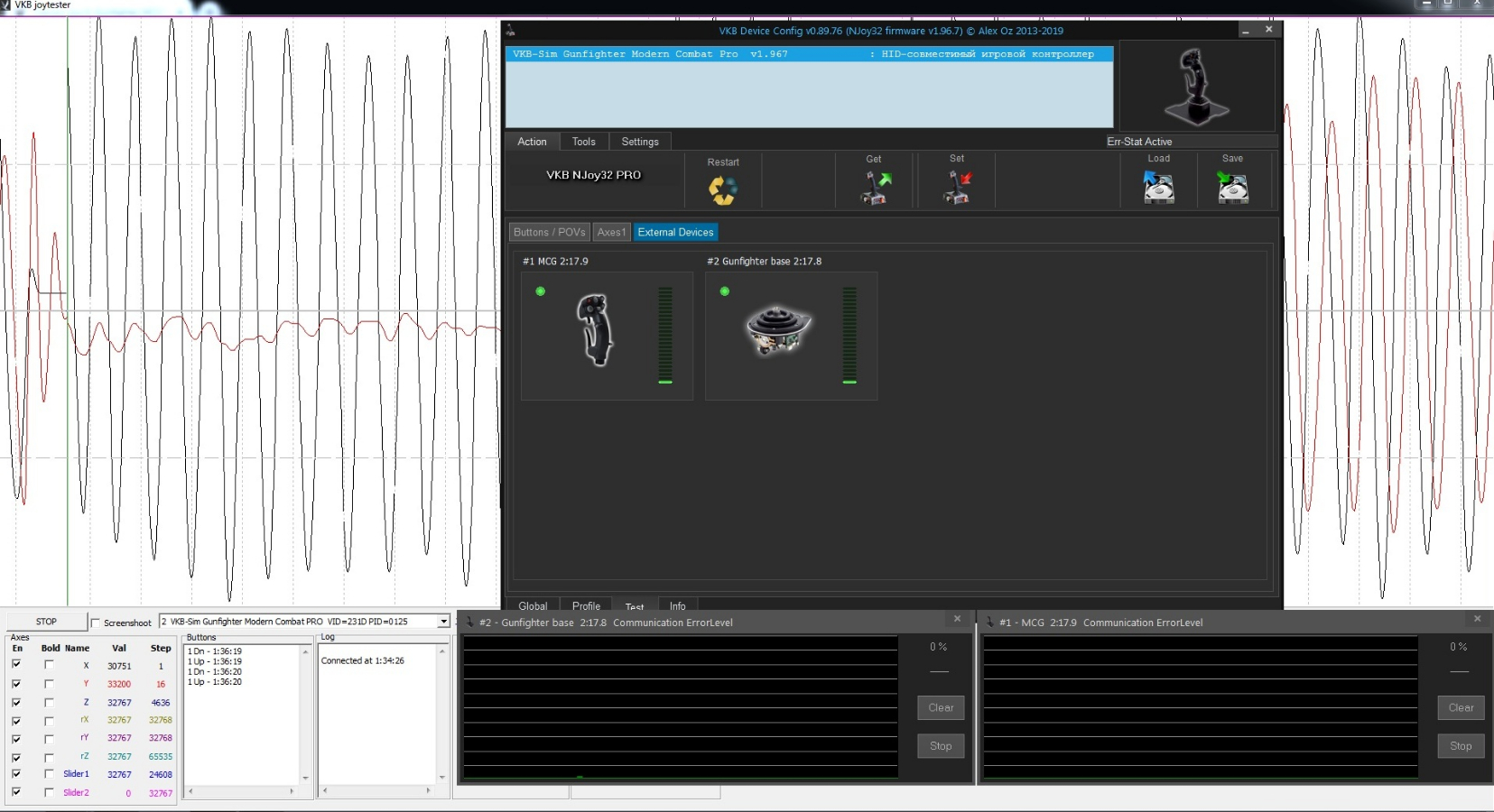Click the Restart recycle icon
The height and width of the screenshot is (812, 1494).
pyautogui.click(x=722, y=190)
